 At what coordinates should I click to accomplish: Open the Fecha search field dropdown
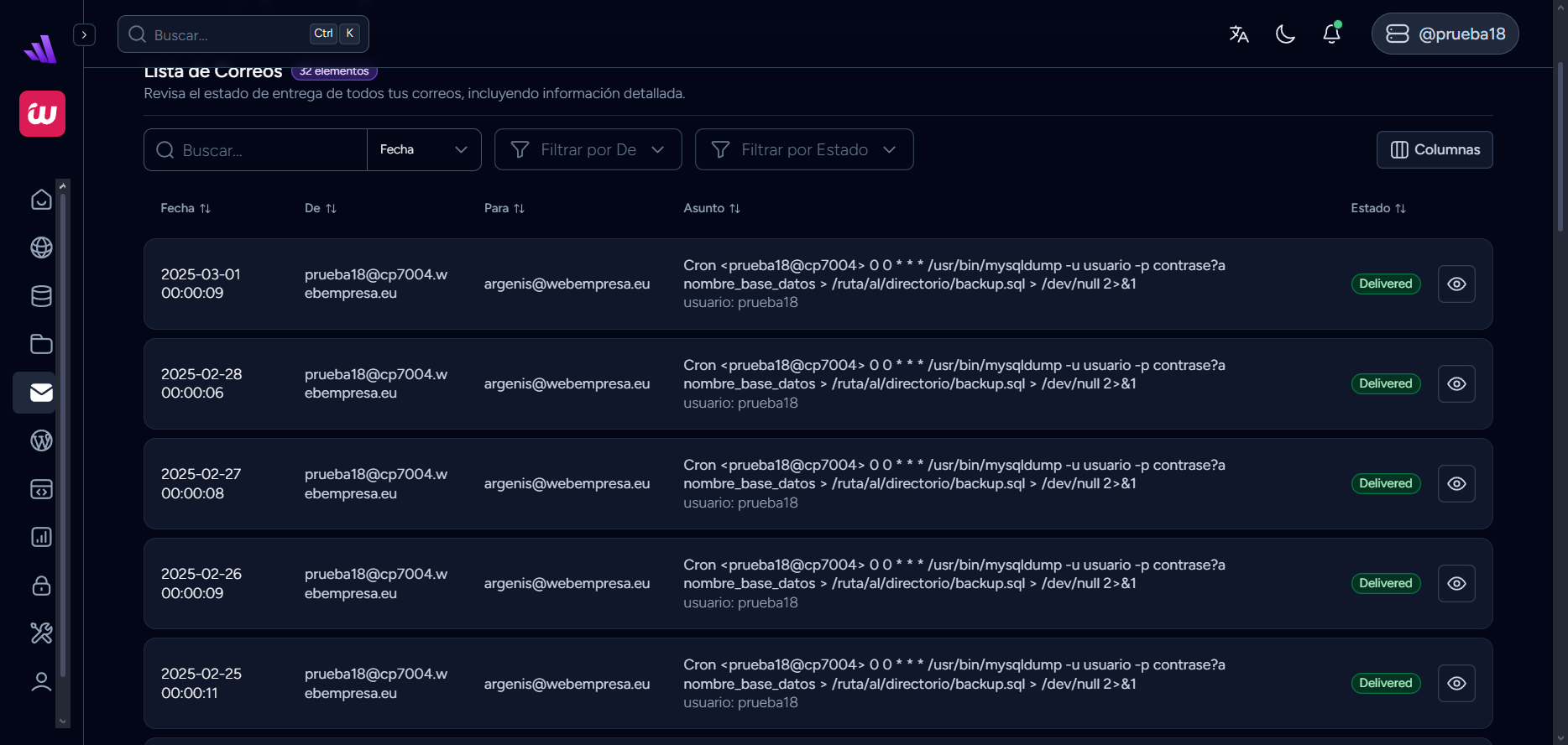(424, 150)
